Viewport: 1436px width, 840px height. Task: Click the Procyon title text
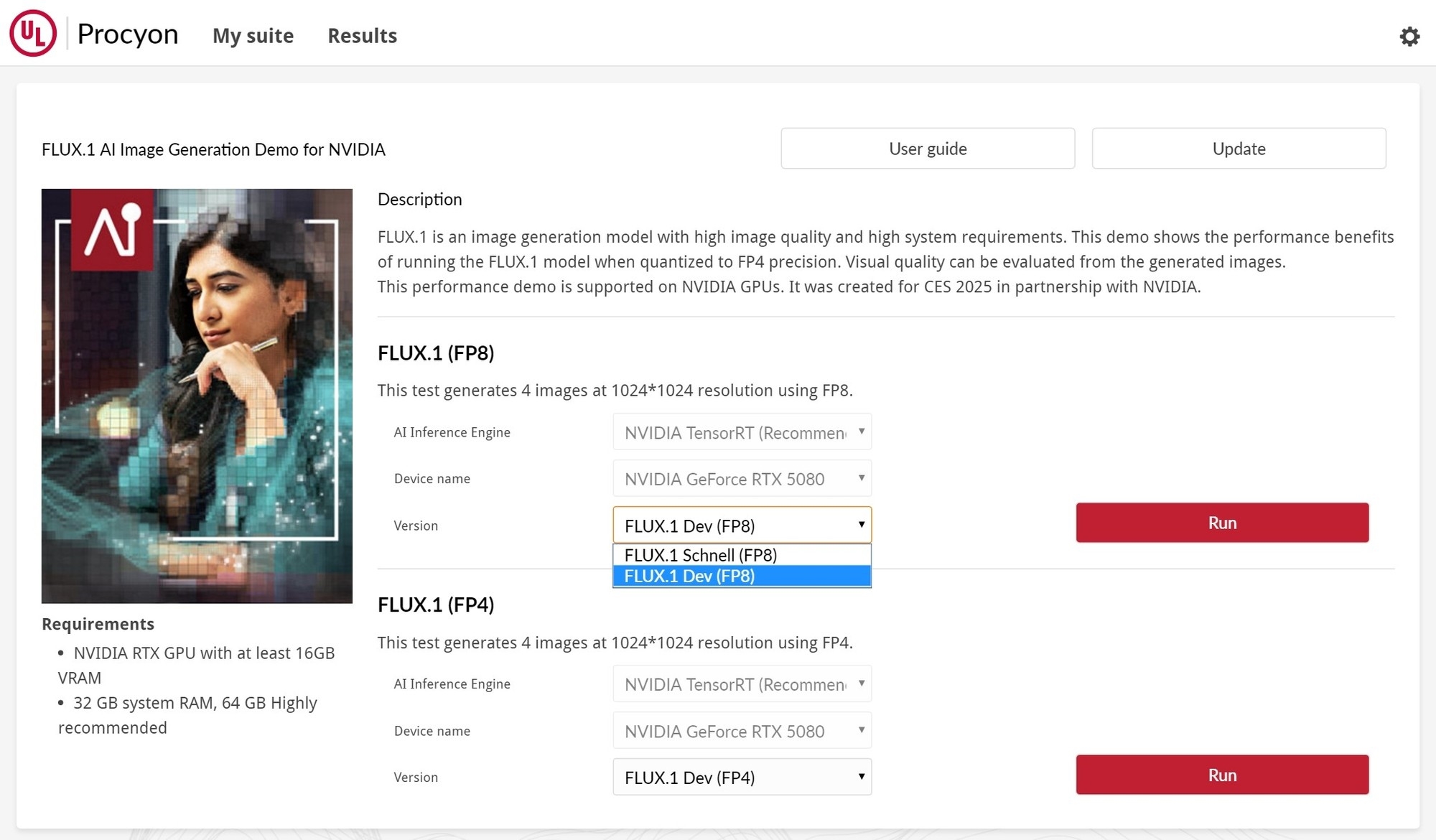coord(128,34)
